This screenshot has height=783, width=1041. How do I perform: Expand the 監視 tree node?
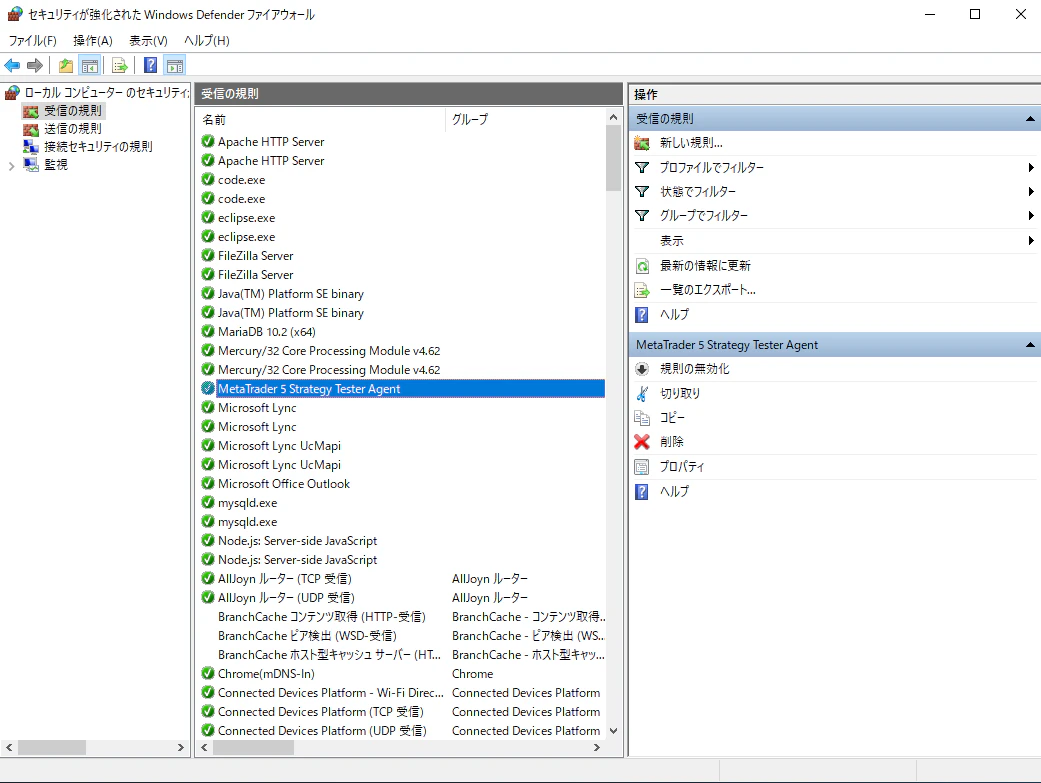11,166
